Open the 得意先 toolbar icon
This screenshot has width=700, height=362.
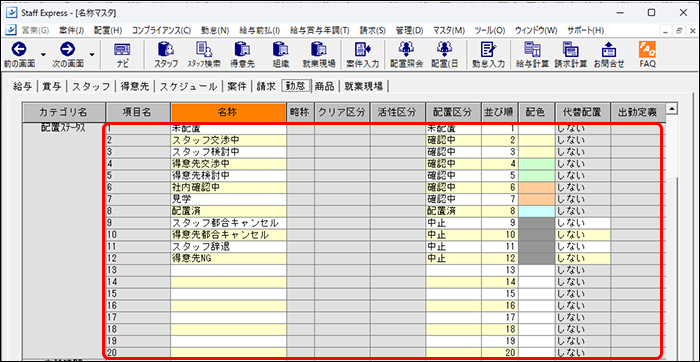[x=242, y=49]
